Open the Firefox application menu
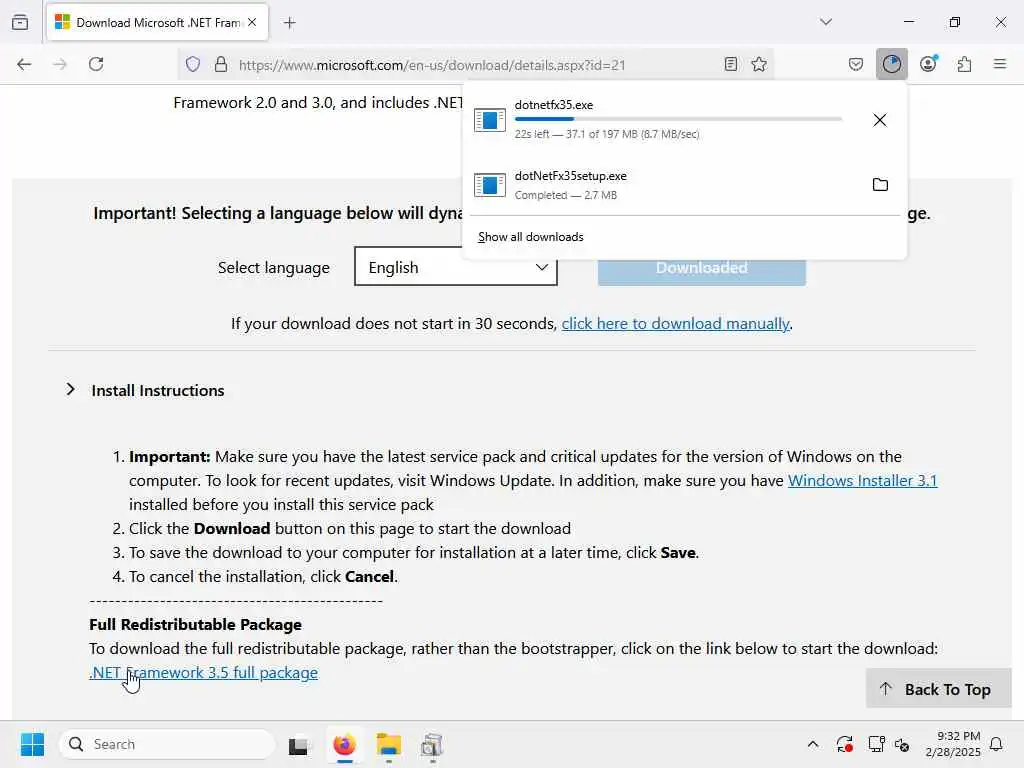 [1000, 64]
